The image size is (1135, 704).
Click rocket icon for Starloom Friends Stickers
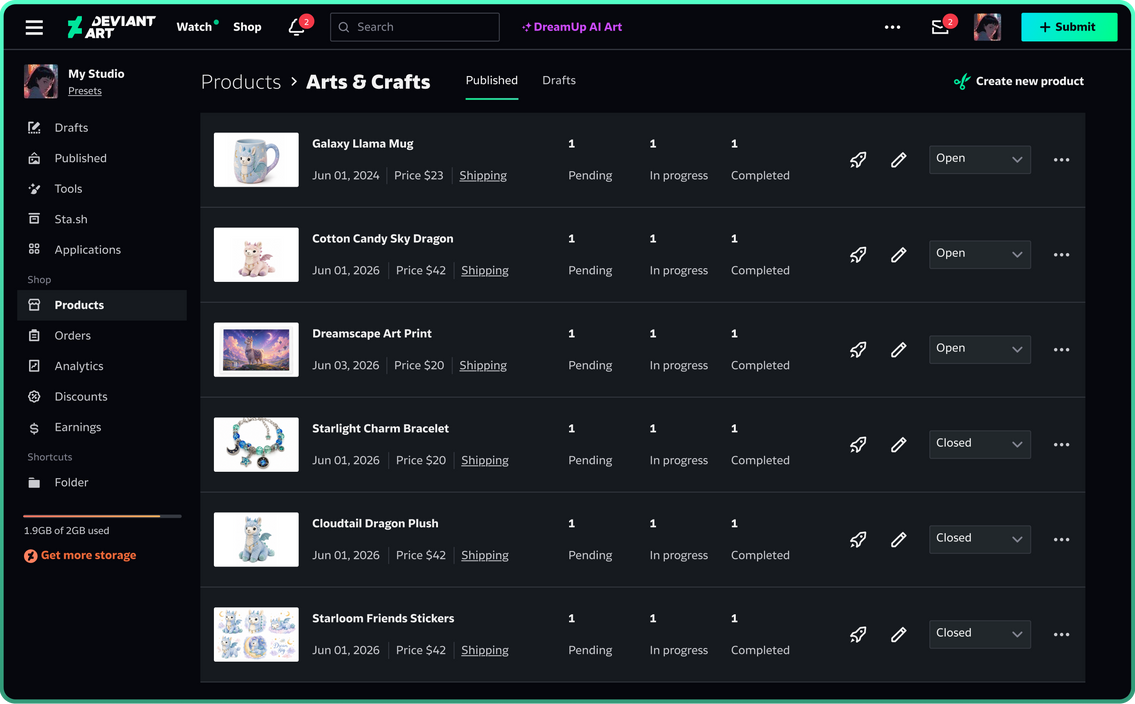coord(858,635)
